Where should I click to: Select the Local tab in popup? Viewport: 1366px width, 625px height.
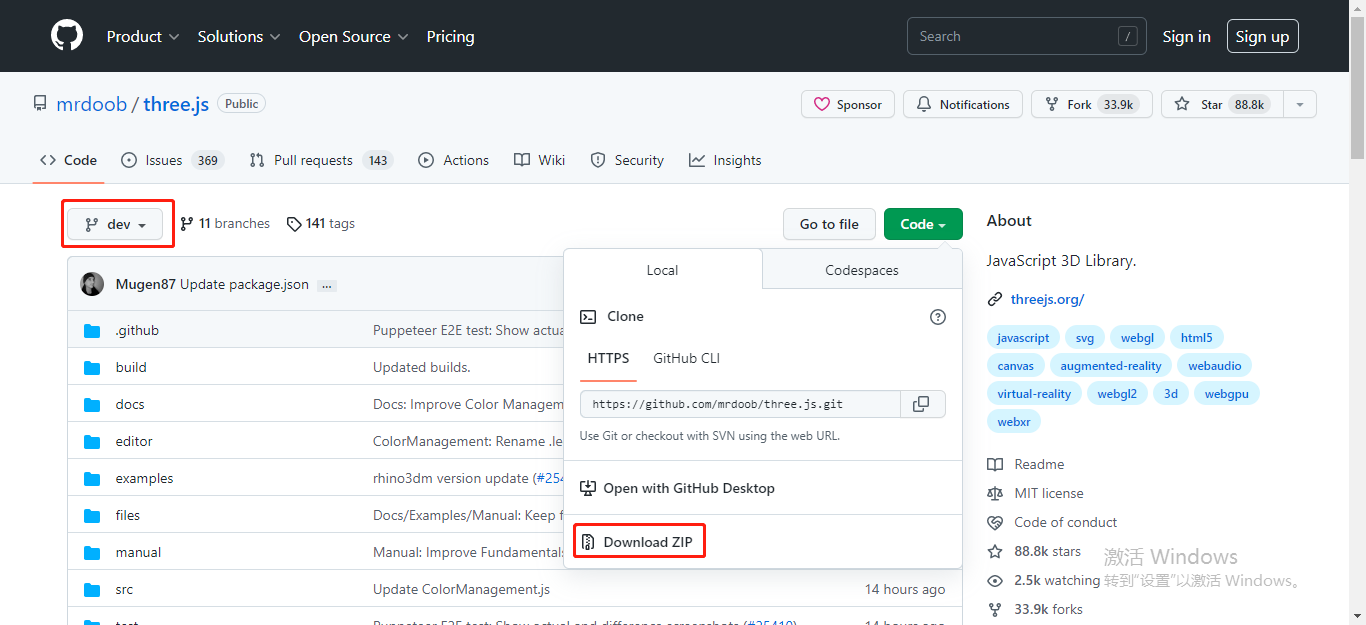tap(662, 270)
